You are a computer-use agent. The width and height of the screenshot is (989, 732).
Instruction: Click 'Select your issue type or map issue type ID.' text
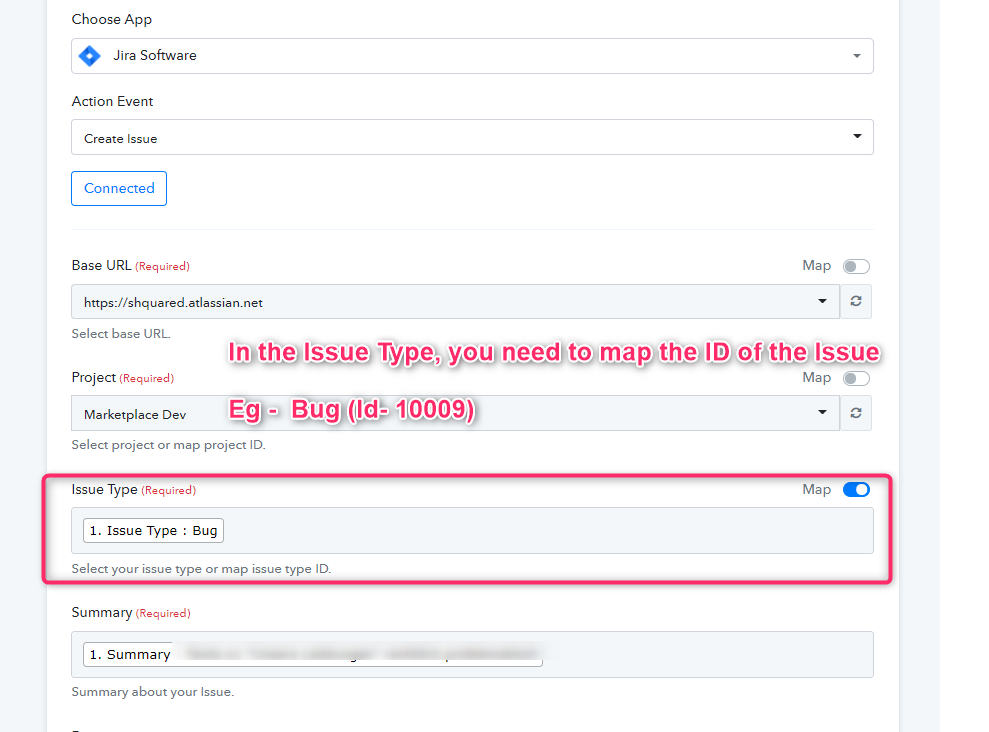pyautogui.click(x=201, y=569)
